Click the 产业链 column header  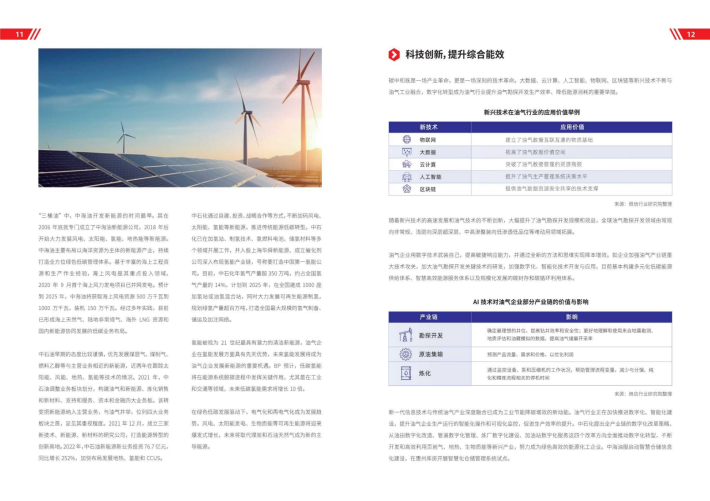point(427,316)
